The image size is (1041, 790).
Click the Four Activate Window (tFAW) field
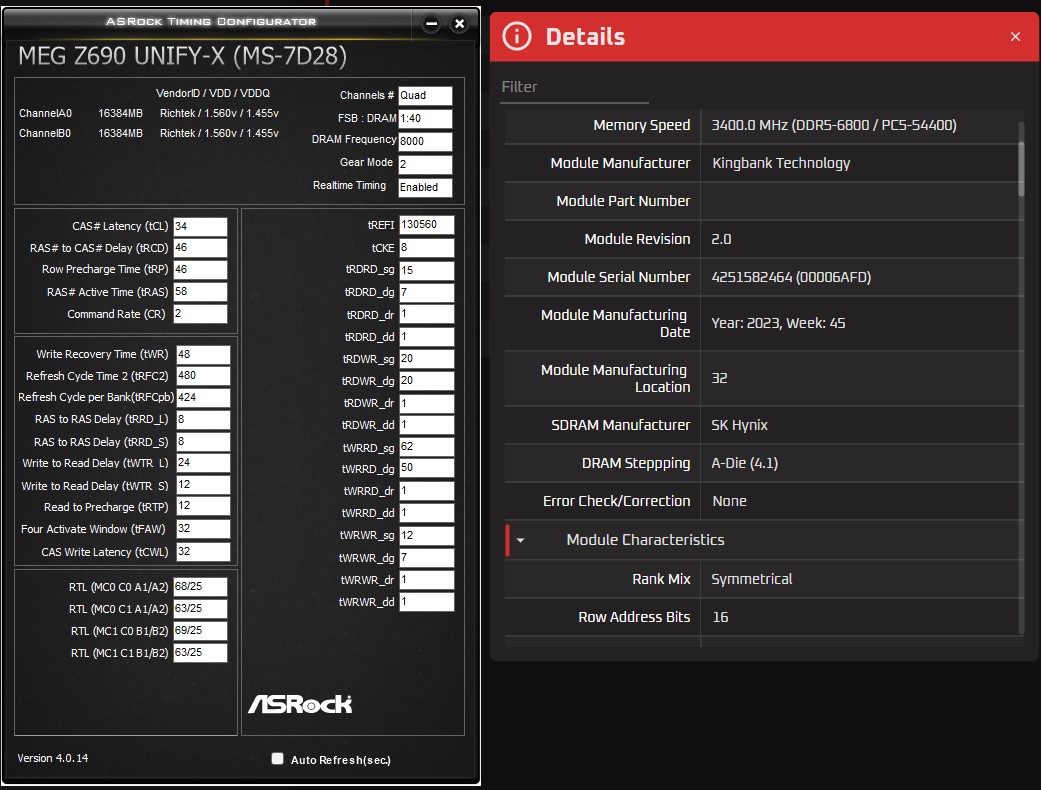[x=203, y=528]
